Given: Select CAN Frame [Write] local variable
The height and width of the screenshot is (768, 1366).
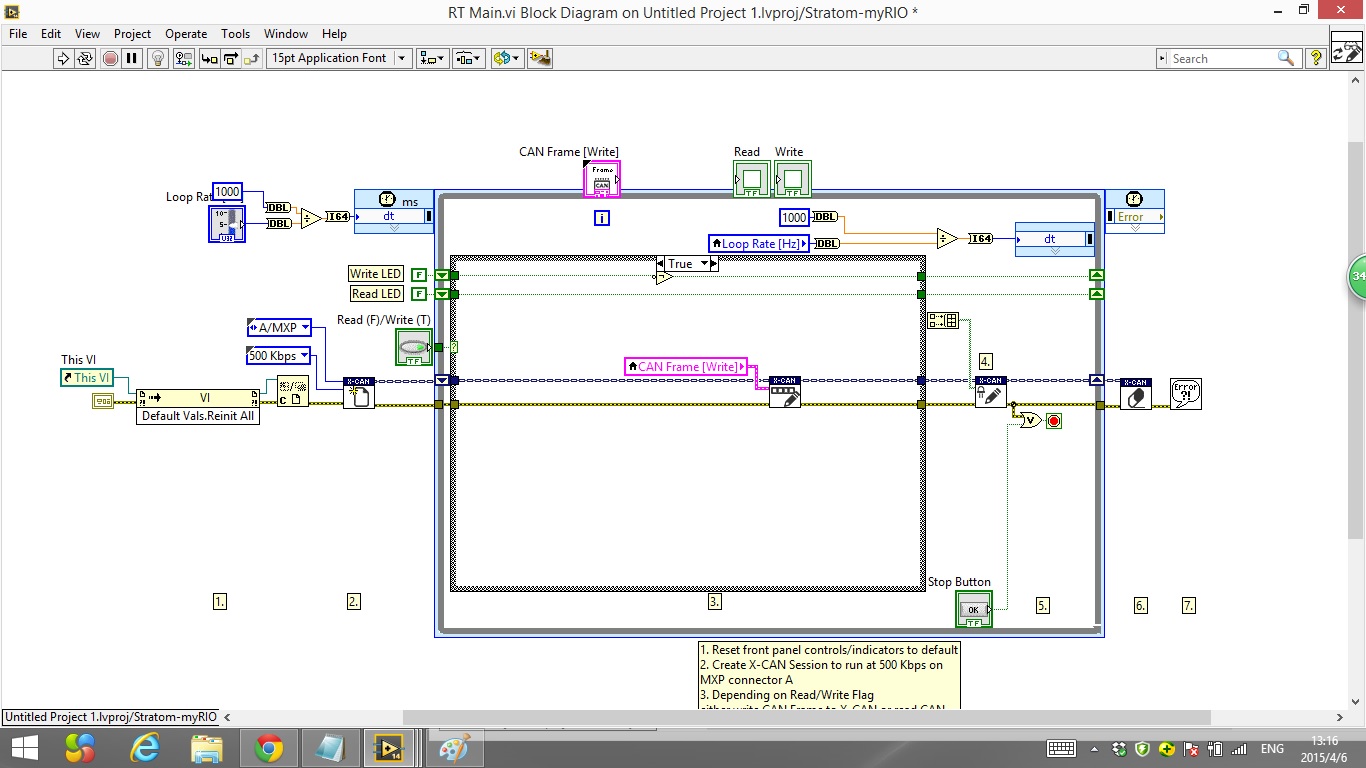Looking at the screenshot, I should (x=686, y=367).
